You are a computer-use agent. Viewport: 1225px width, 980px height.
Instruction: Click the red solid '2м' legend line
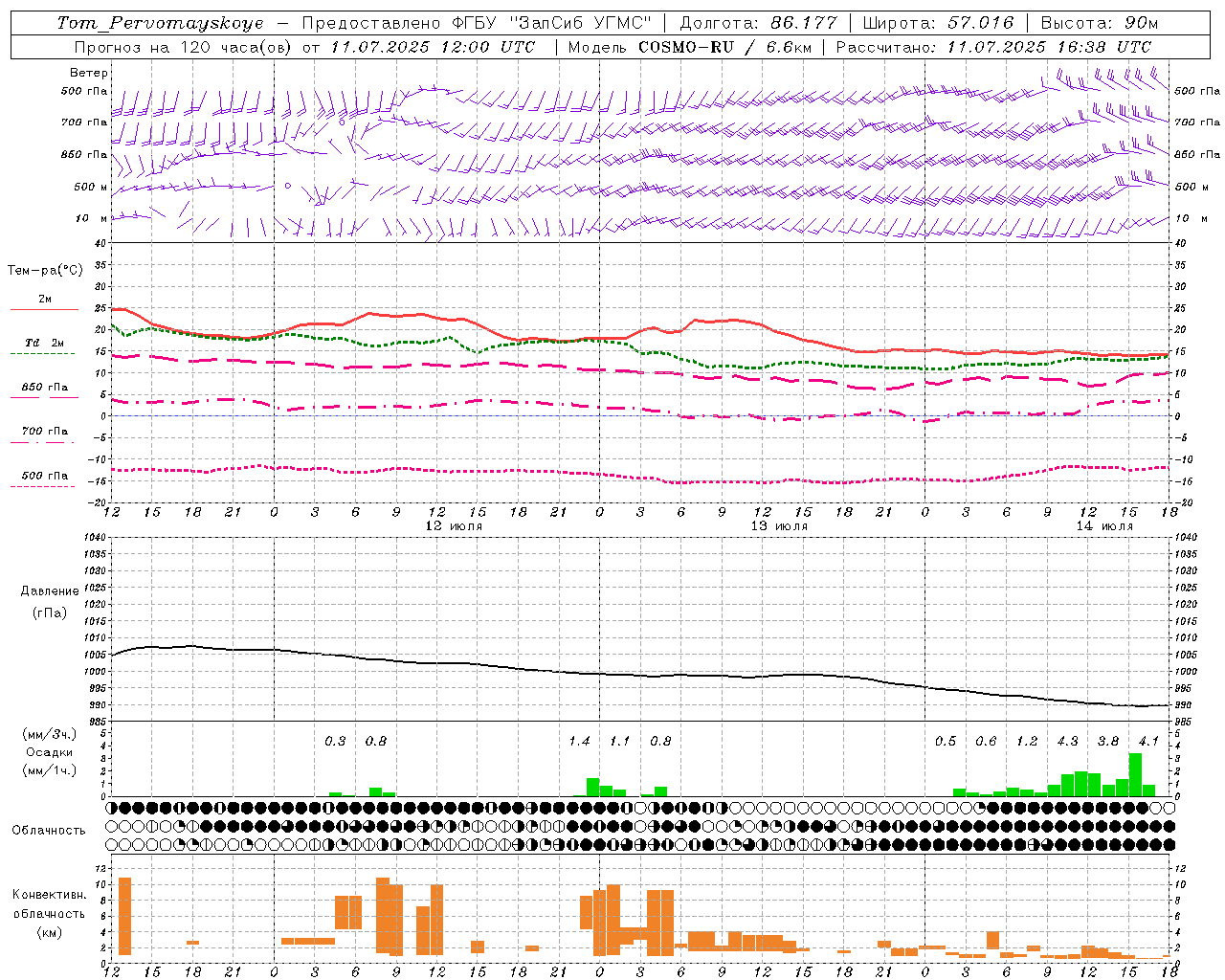point(44,310)
